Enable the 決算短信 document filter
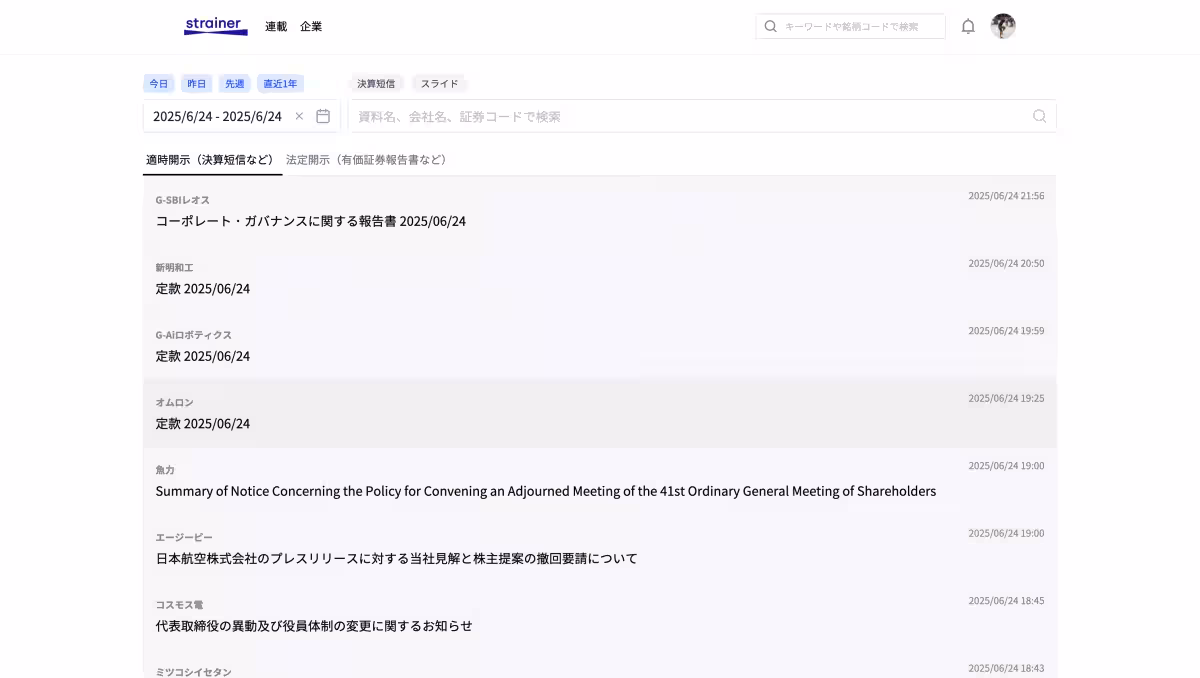Image resolution: width=1200 pixels, height=678 pixels. tap(376, 83)
